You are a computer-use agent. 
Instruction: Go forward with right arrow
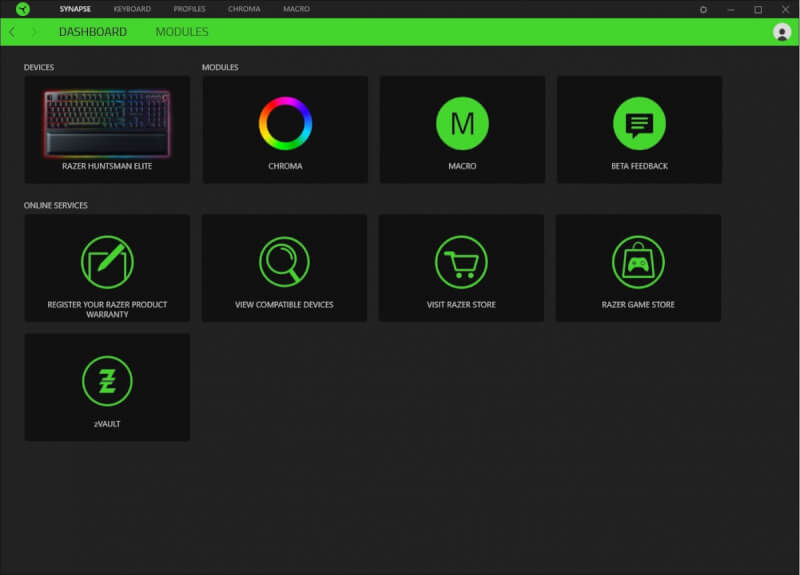tap(34, 32)
